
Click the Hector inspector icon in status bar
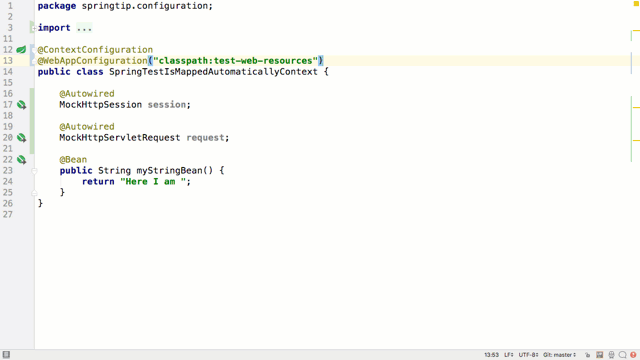(611, 355)
